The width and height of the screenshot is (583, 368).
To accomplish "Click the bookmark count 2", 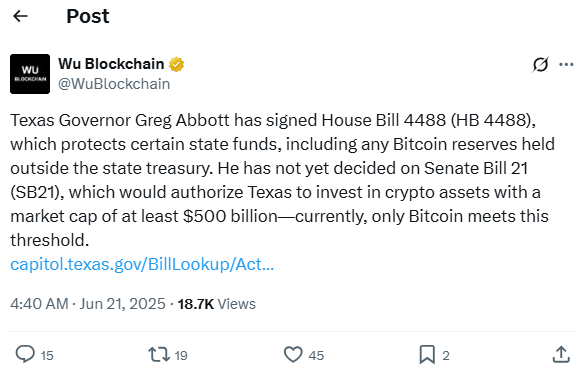I will click(446, 355).
